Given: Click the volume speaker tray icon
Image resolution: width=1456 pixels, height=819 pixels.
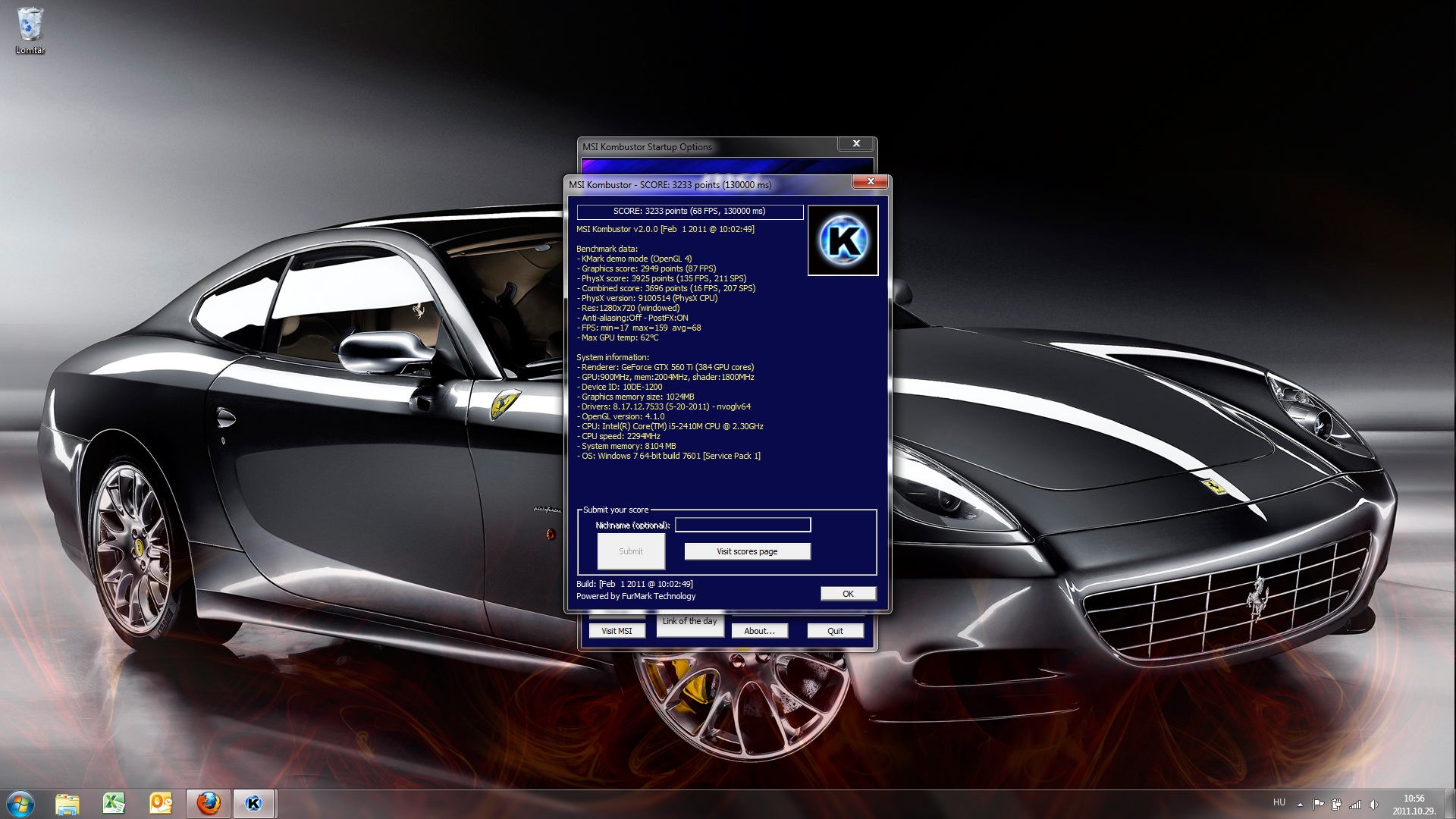Looking at the screenshot, I should click(x=1373, y=805).
